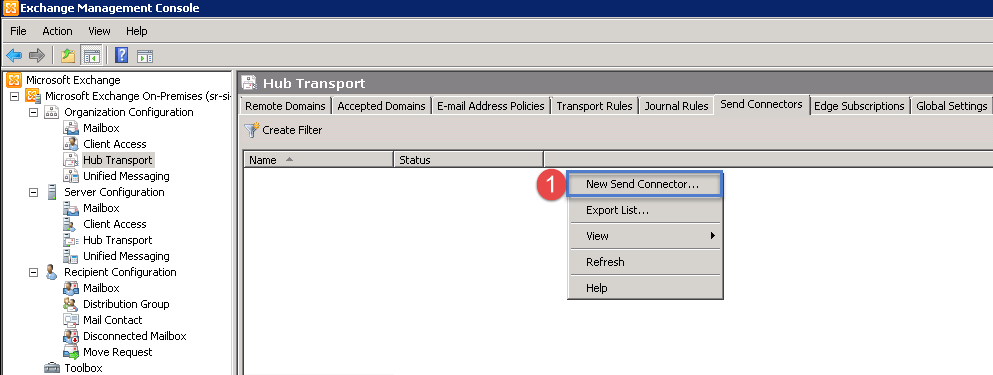Viewport: 993px width, 375px height.
Task: Open the Help menu in menu bar
Action: coord(136,31)
